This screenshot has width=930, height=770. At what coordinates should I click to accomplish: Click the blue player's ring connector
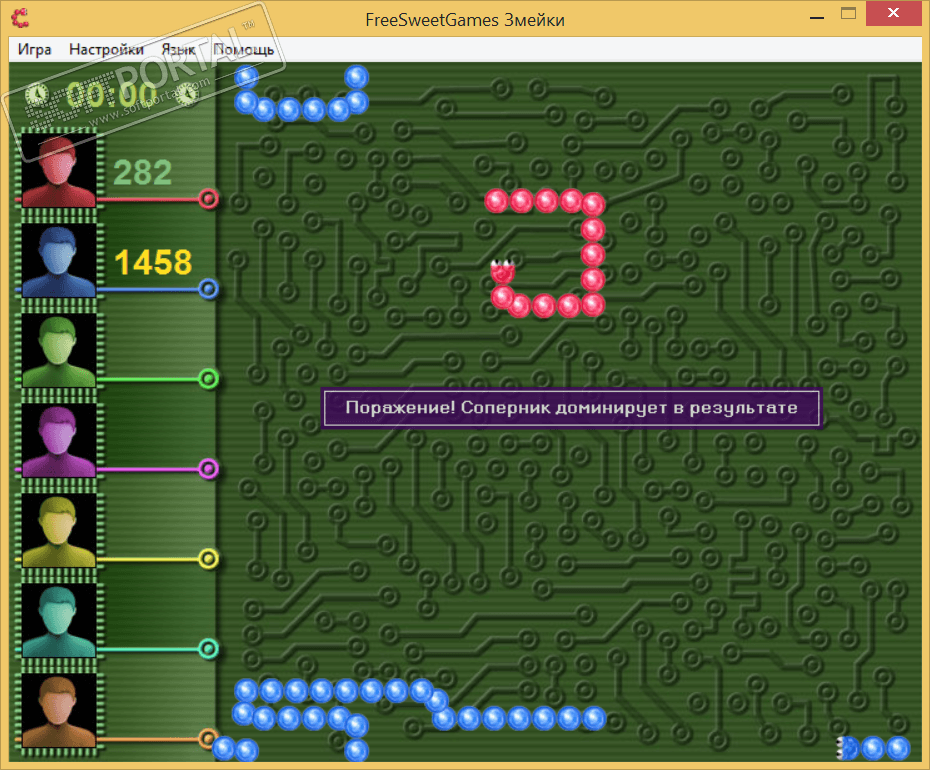(x=208, y=289)
